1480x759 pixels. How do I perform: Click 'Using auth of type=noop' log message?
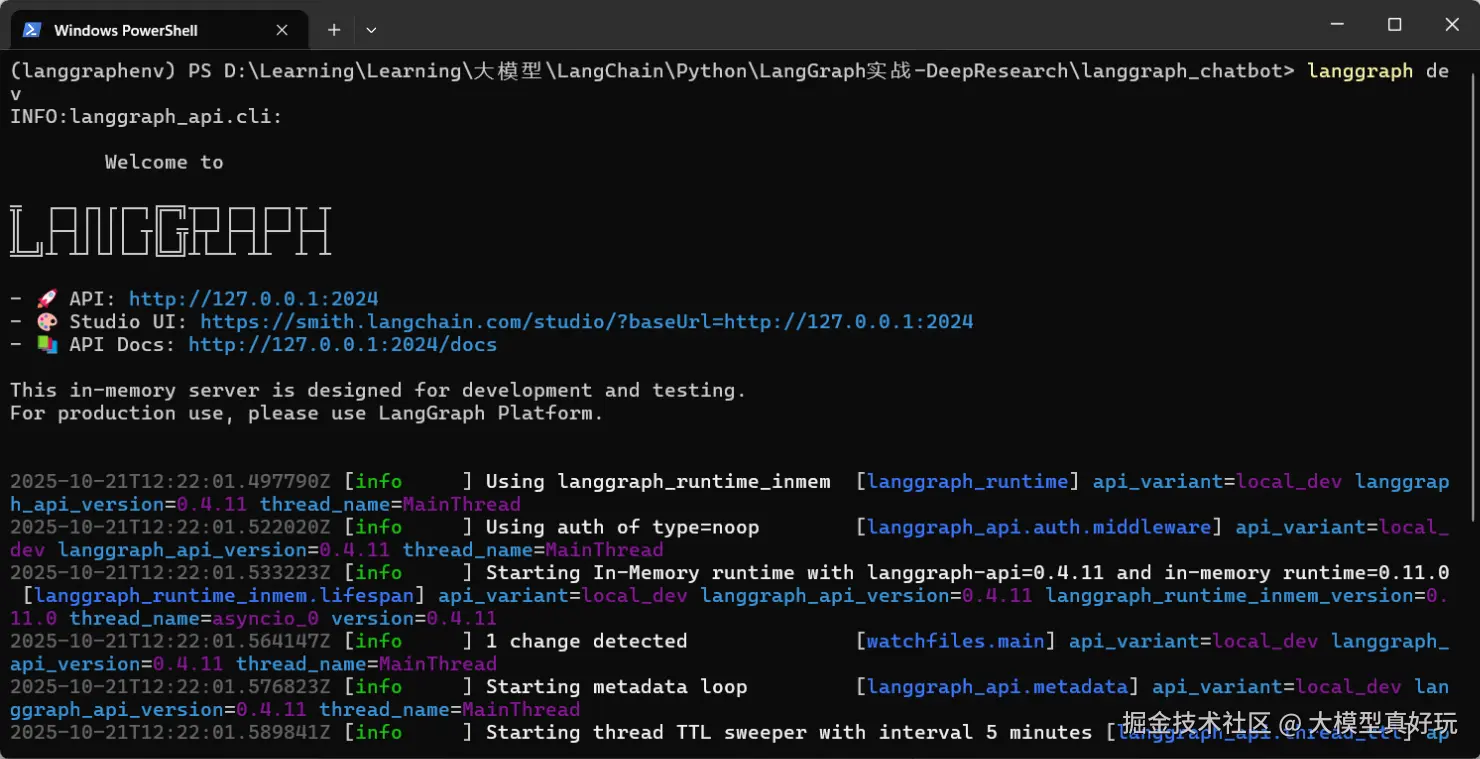click(622, 527)
